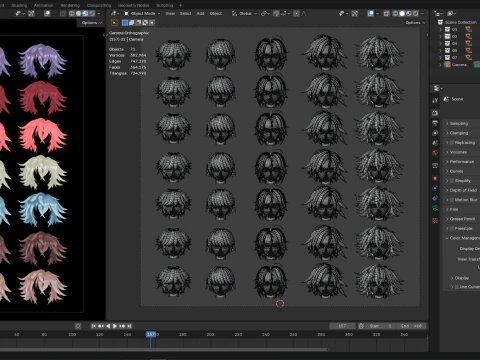Open the proportional editing falloff icon

pyautogui.click(x=304, y=14)
